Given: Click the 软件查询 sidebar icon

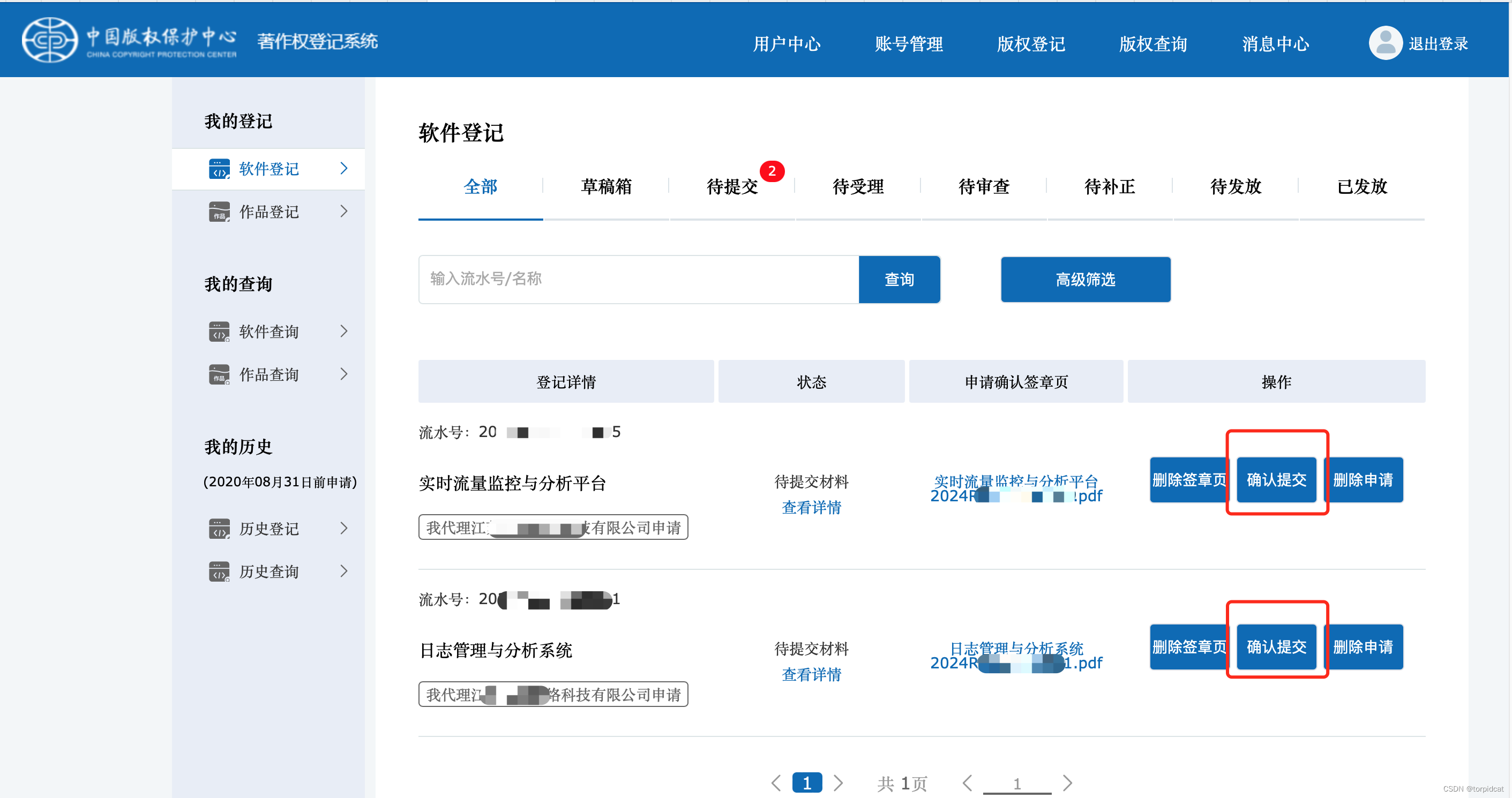Looking at the screenshot, I should [219, 332].
